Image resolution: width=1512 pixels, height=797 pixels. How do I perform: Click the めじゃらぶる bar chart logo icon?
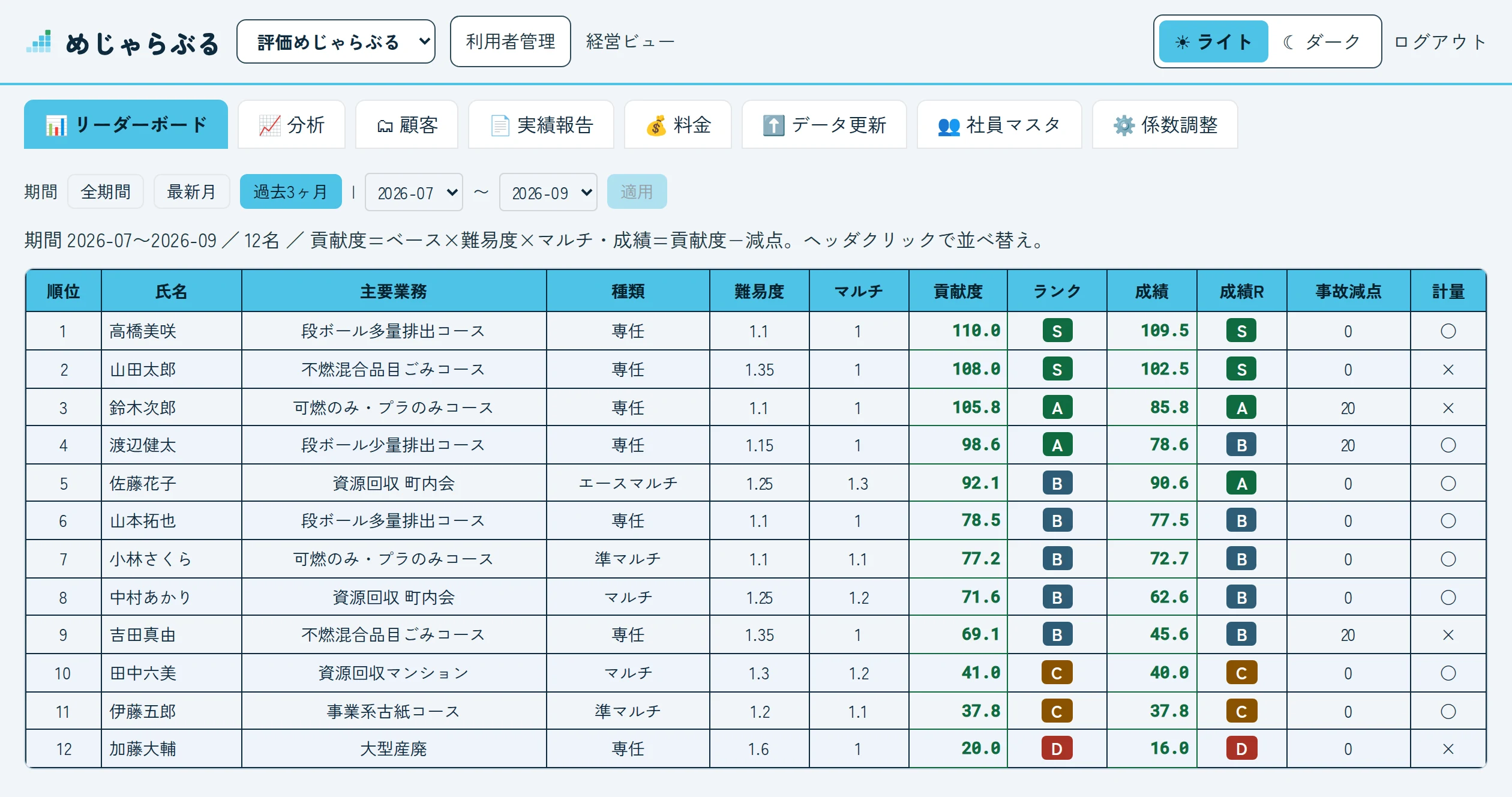click(39, 42)
